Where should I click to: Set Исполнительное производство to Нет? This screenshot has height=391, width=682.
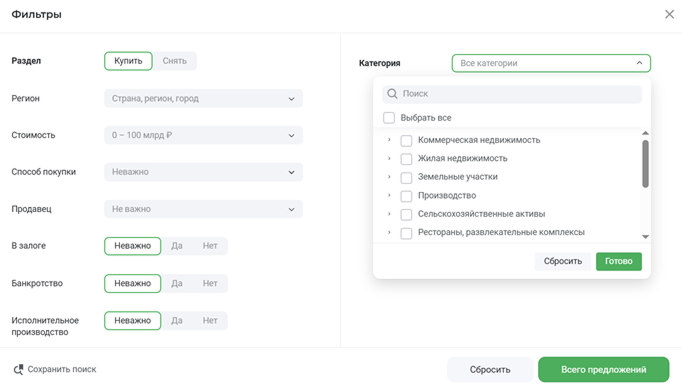click(x=210, y=321)
